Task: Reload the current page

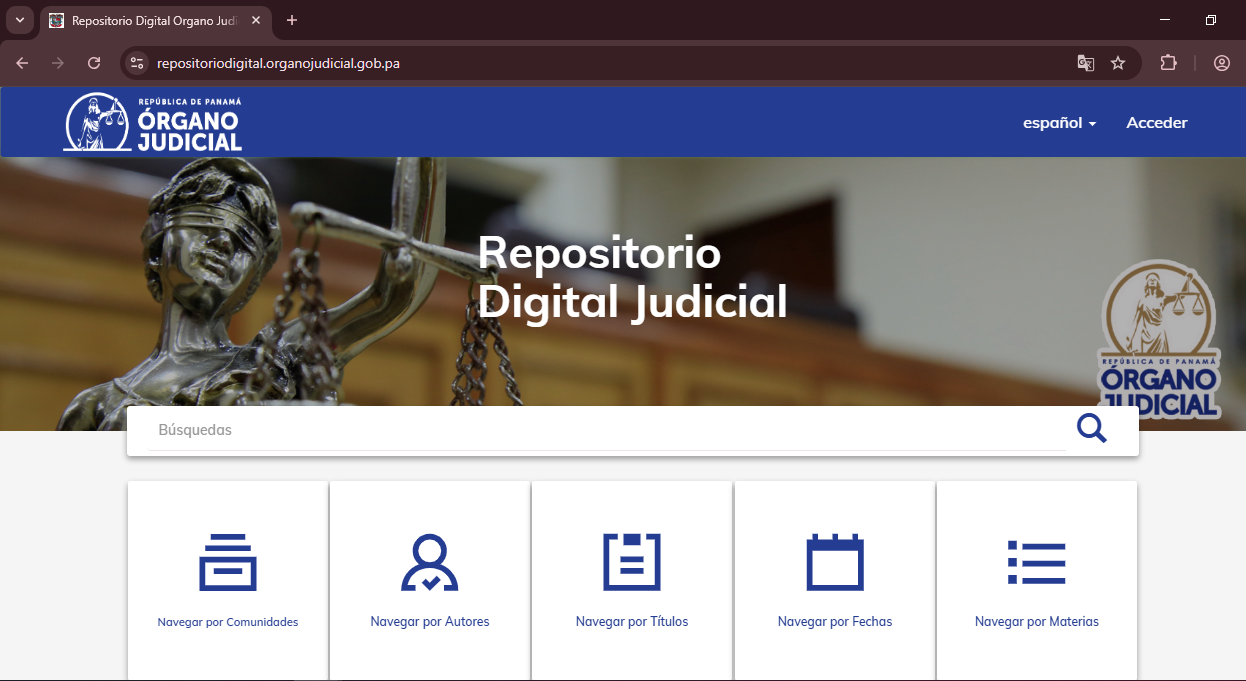Action: [x=94, y=63]
